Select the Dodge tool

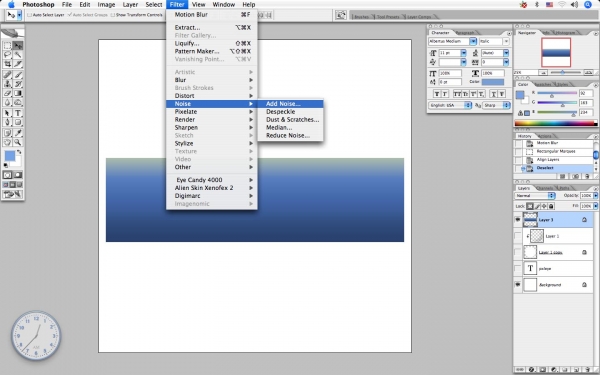tap(18, 102)
